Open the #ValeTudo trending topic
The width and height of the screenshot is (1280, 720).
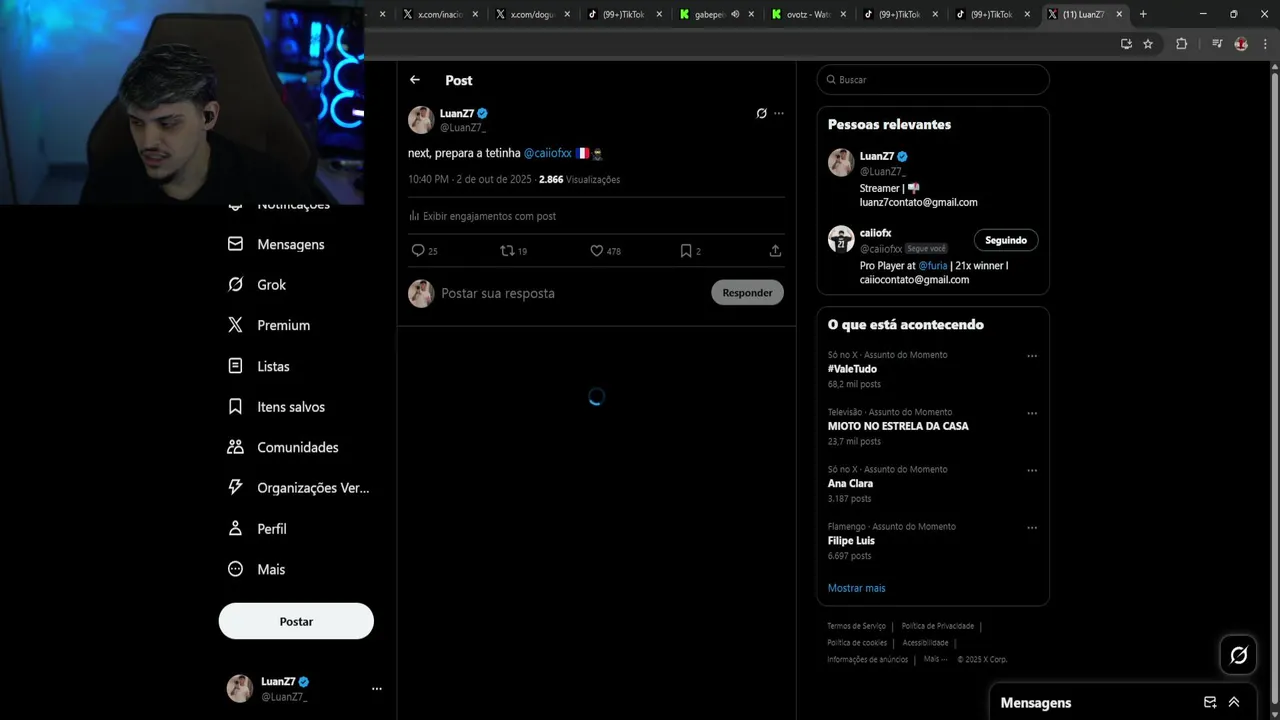(852, 369)
